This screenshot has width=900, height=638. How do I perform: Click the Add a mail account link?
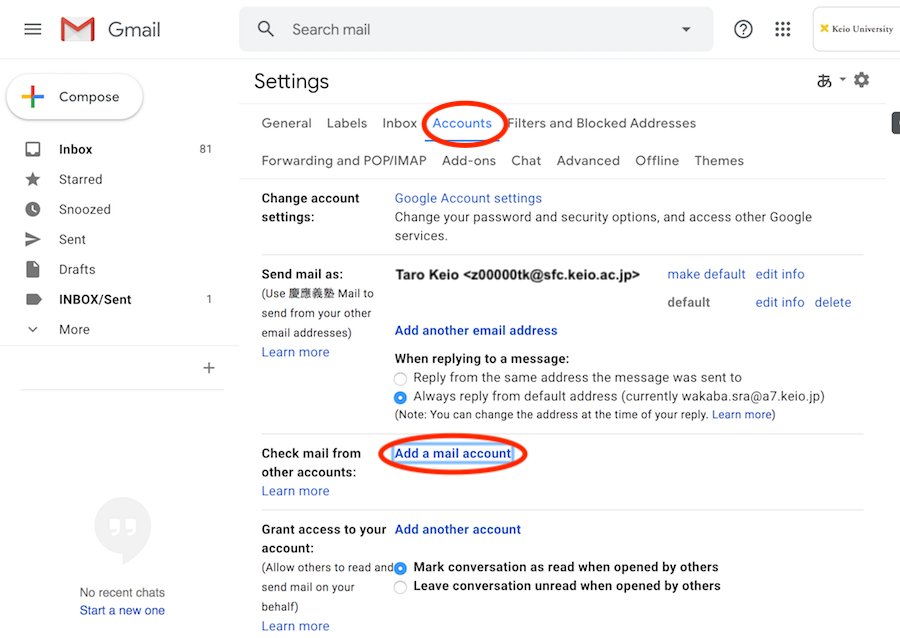pos(453,453)
